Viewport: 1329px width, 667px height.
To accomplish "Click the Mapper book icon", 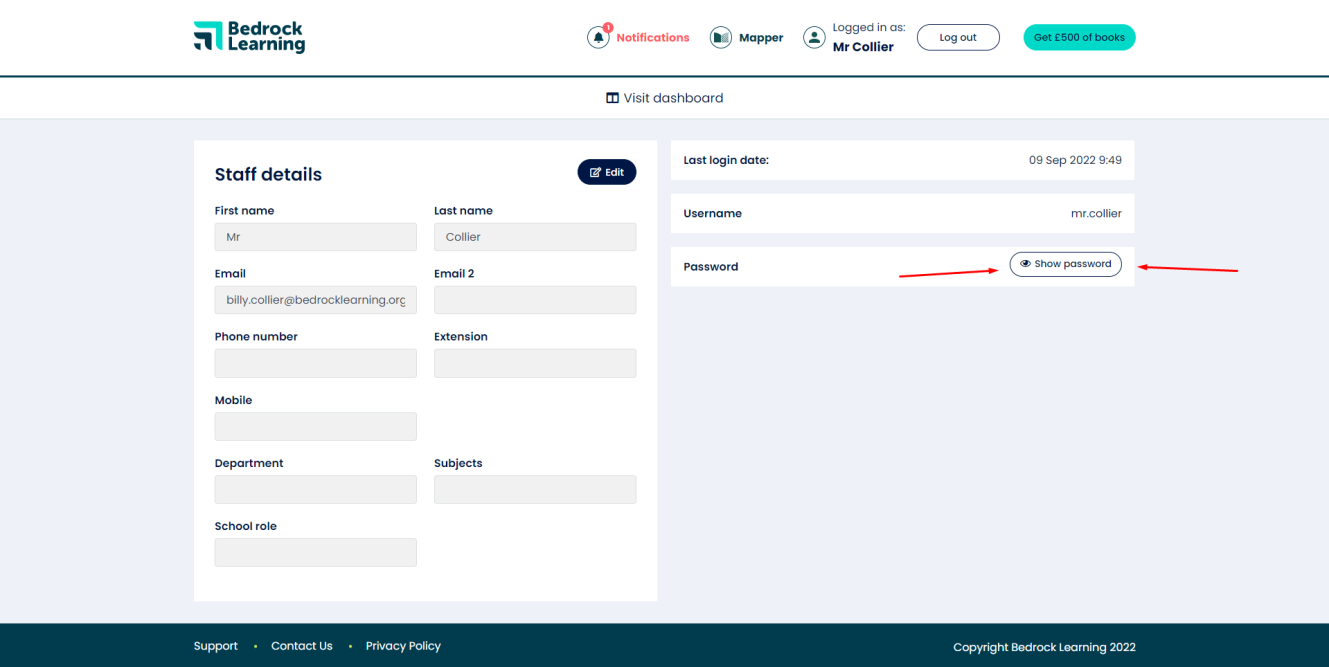I will click(721, 38).
